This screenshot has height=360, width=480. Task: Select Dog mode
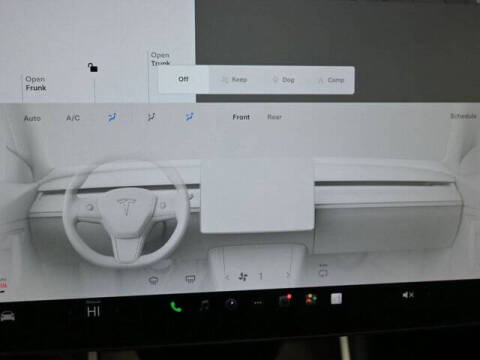(284, 80)
